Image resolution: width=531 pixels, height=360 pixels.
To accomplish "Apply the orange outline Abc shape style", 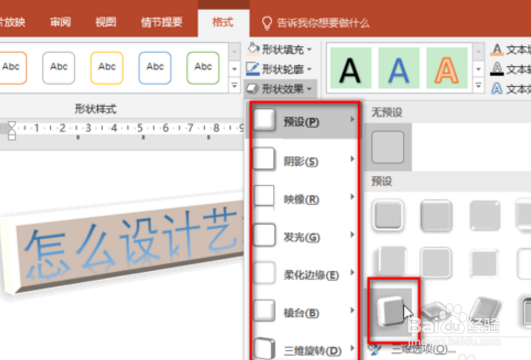I will point(11,68).
